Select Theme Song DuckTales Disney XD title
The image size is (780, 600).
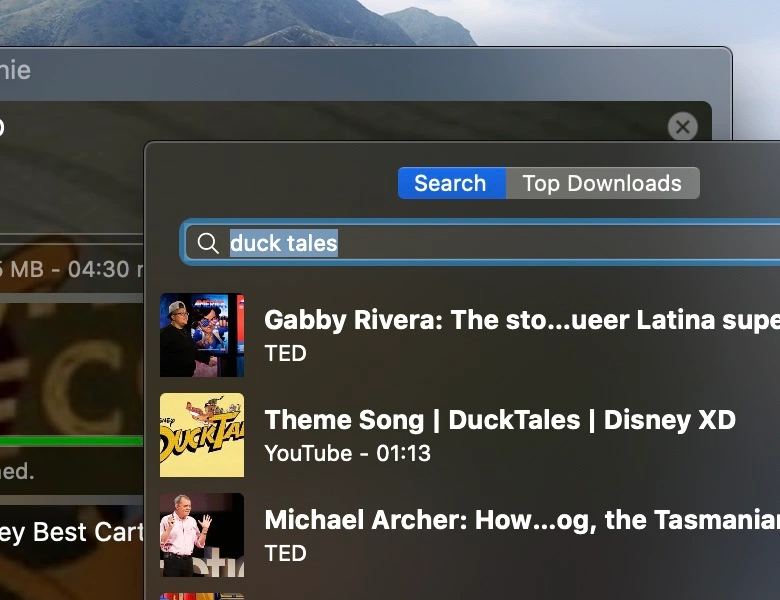(500, 420)
